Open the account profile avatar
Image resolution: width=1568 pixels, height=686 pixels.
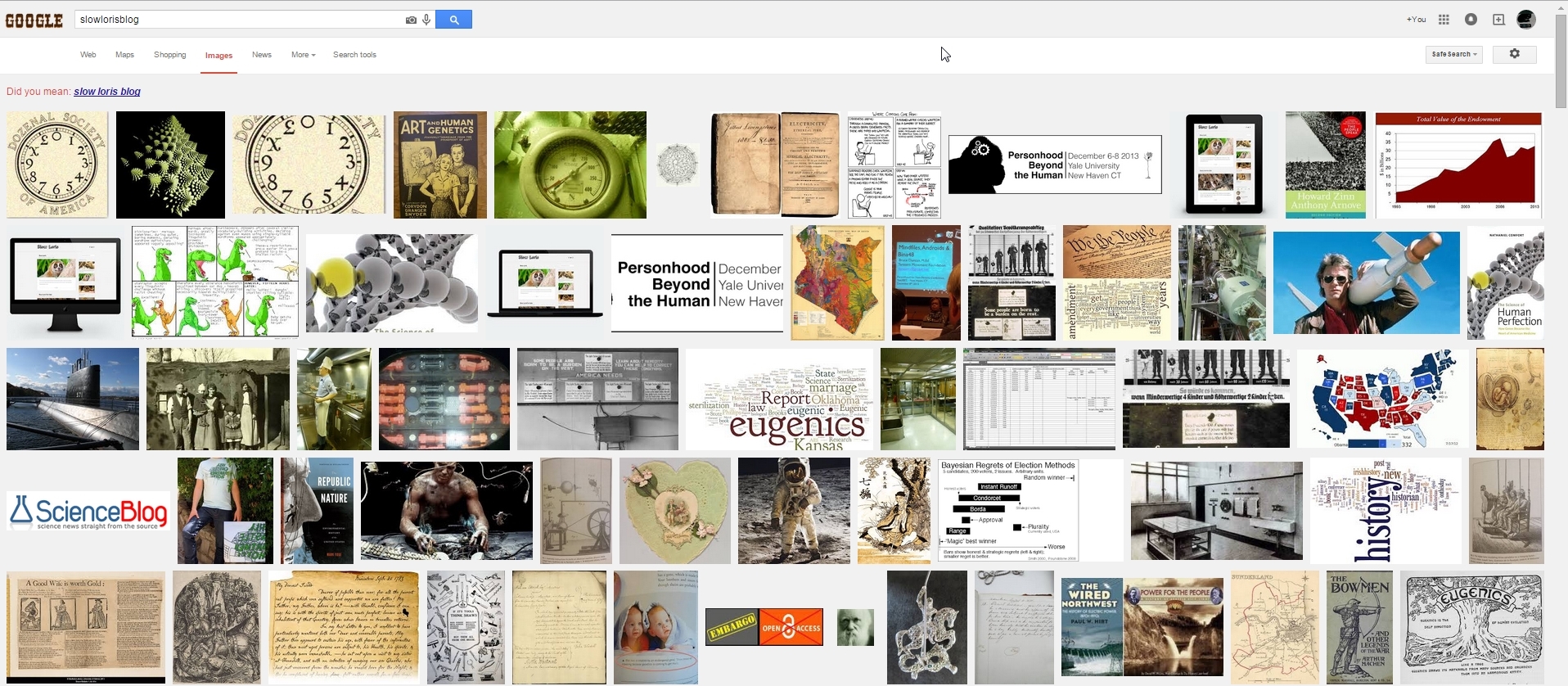(1525, 20)
